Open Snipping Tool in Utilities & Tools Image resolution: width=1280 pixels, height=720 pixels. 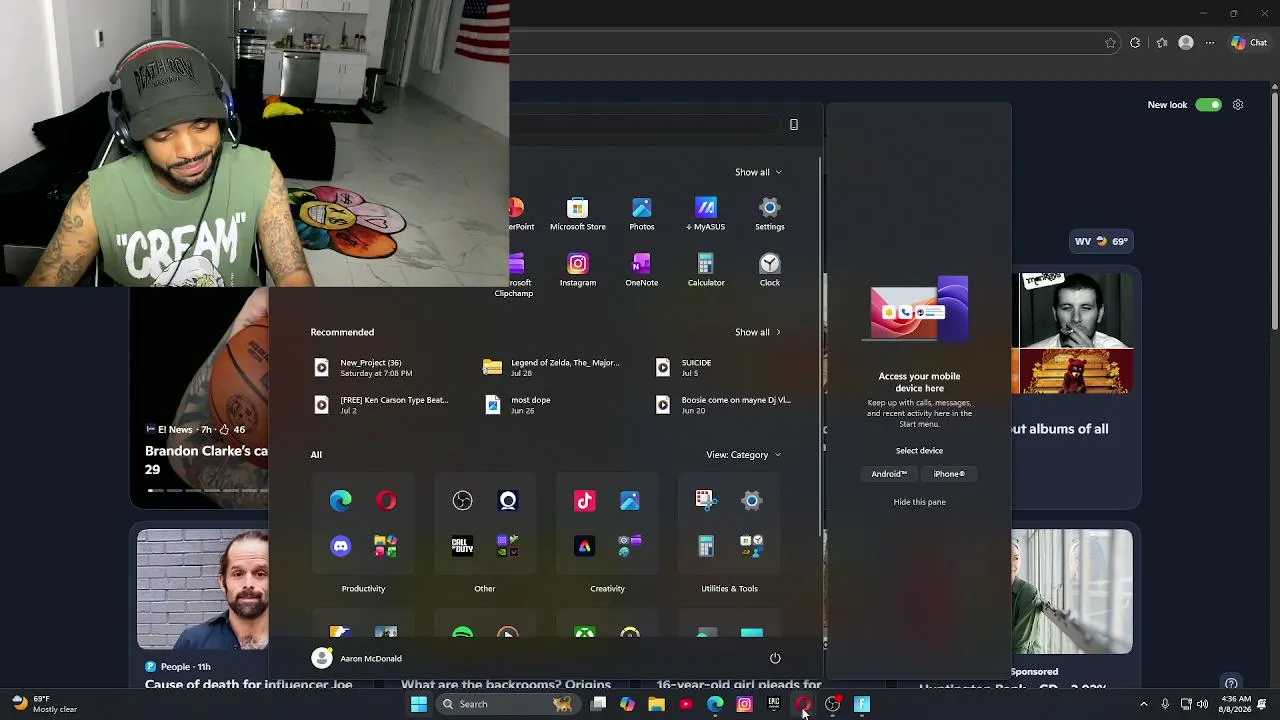point(706,500)
